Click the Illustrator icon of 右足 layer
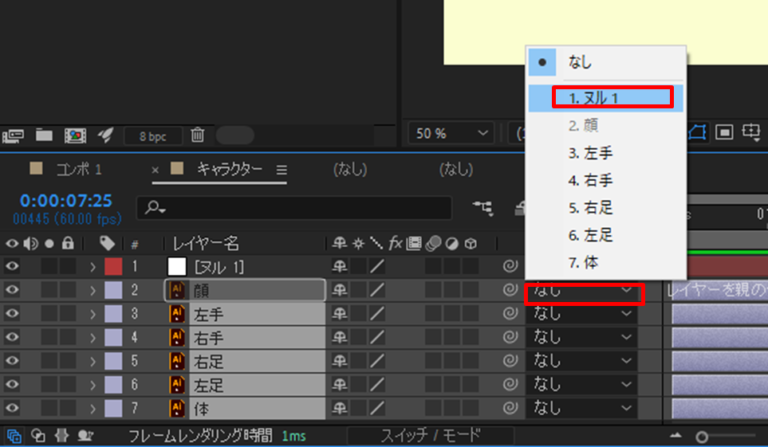Screen dimensions: 768x447 178,360
